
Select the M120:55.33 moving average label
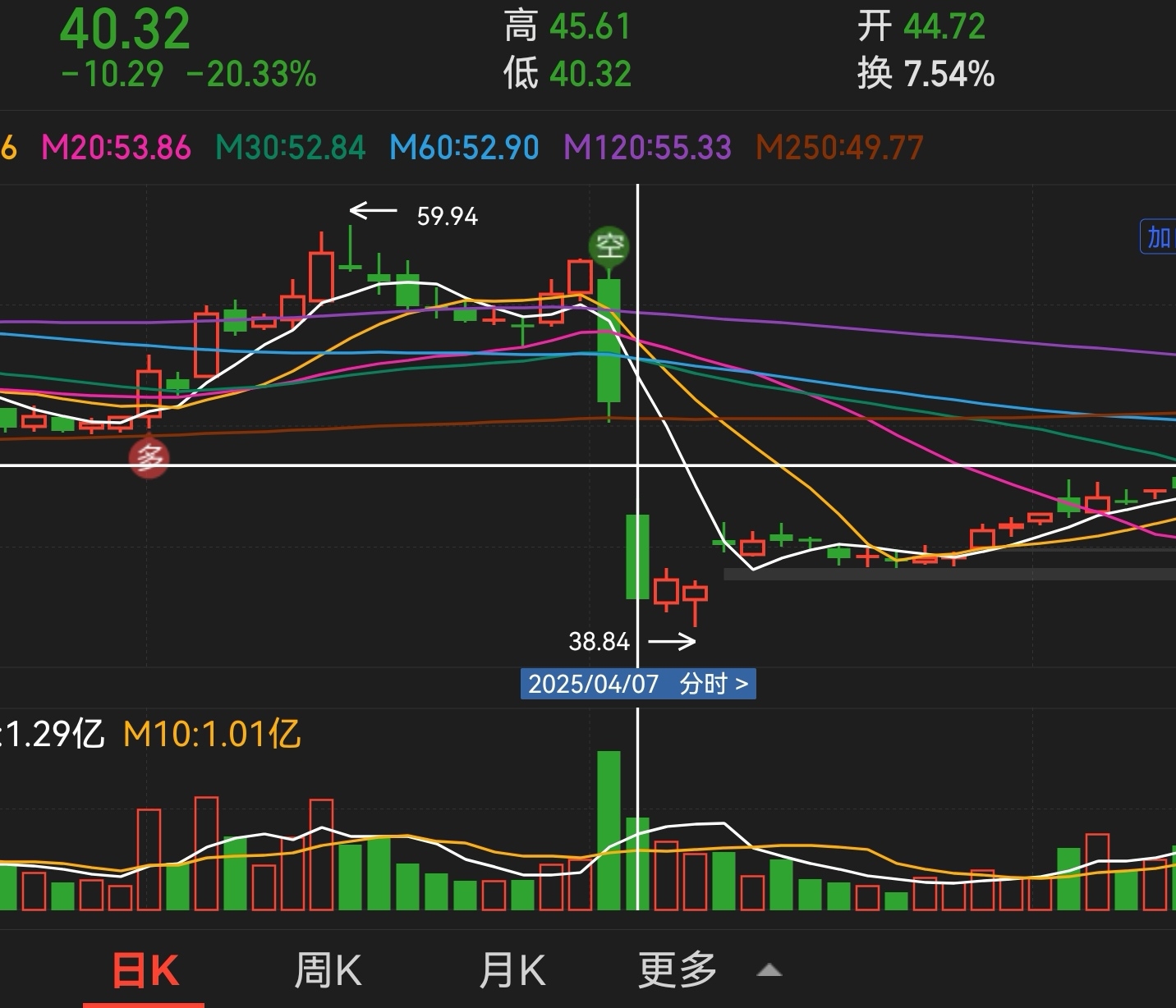(647, 148)
